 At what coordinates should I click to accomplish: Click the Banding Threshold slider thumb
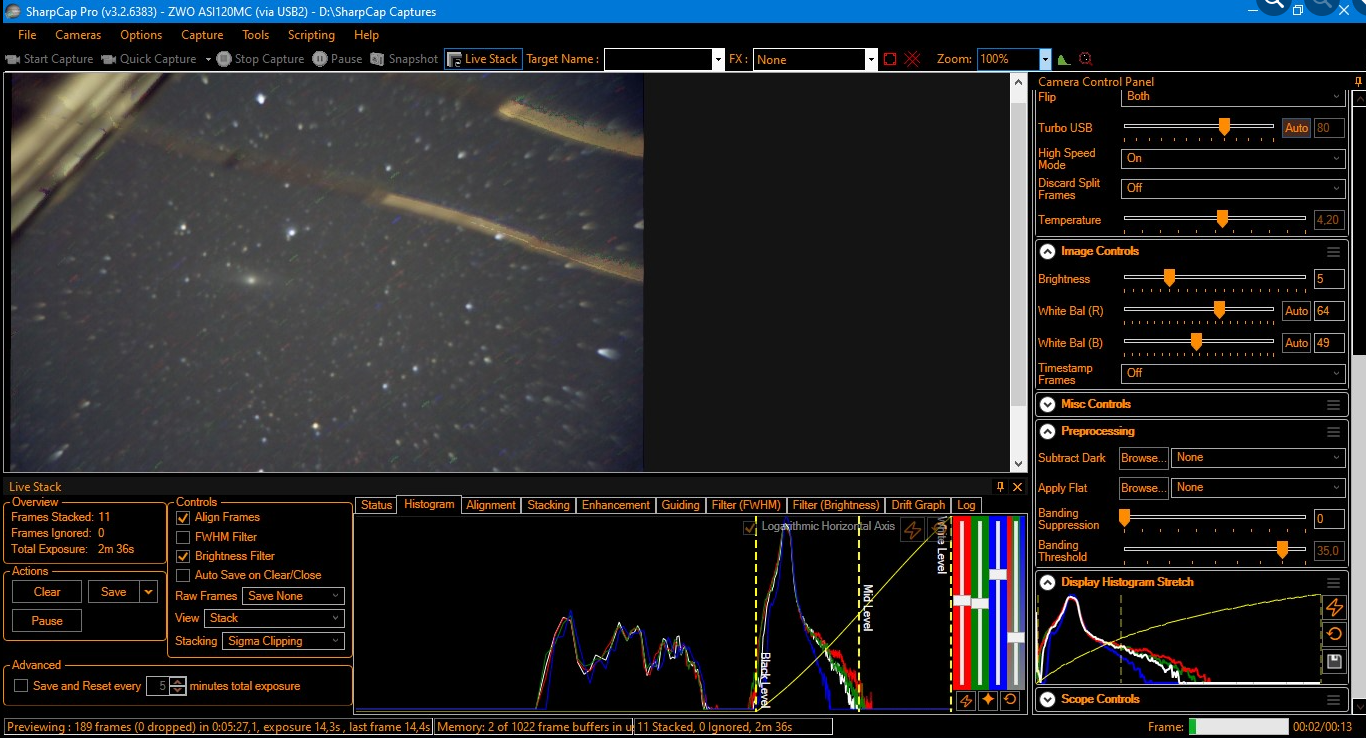(1283, 549)
